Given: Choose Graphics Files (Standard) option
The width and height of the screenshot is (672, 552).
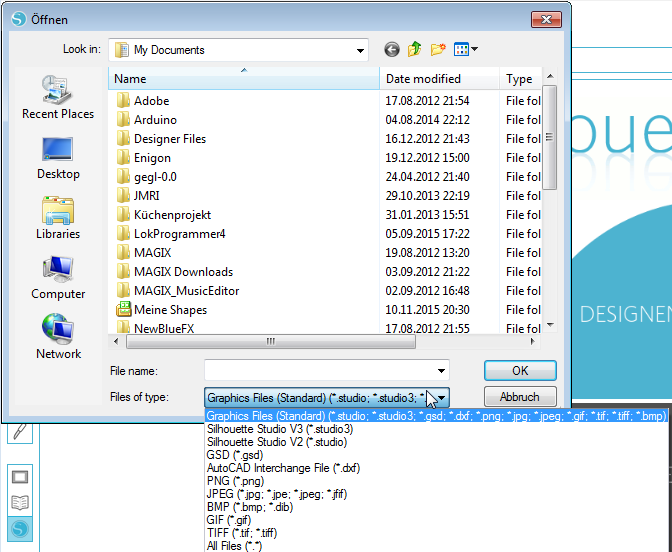Looking at the screenshot, I should pos(436,416).
